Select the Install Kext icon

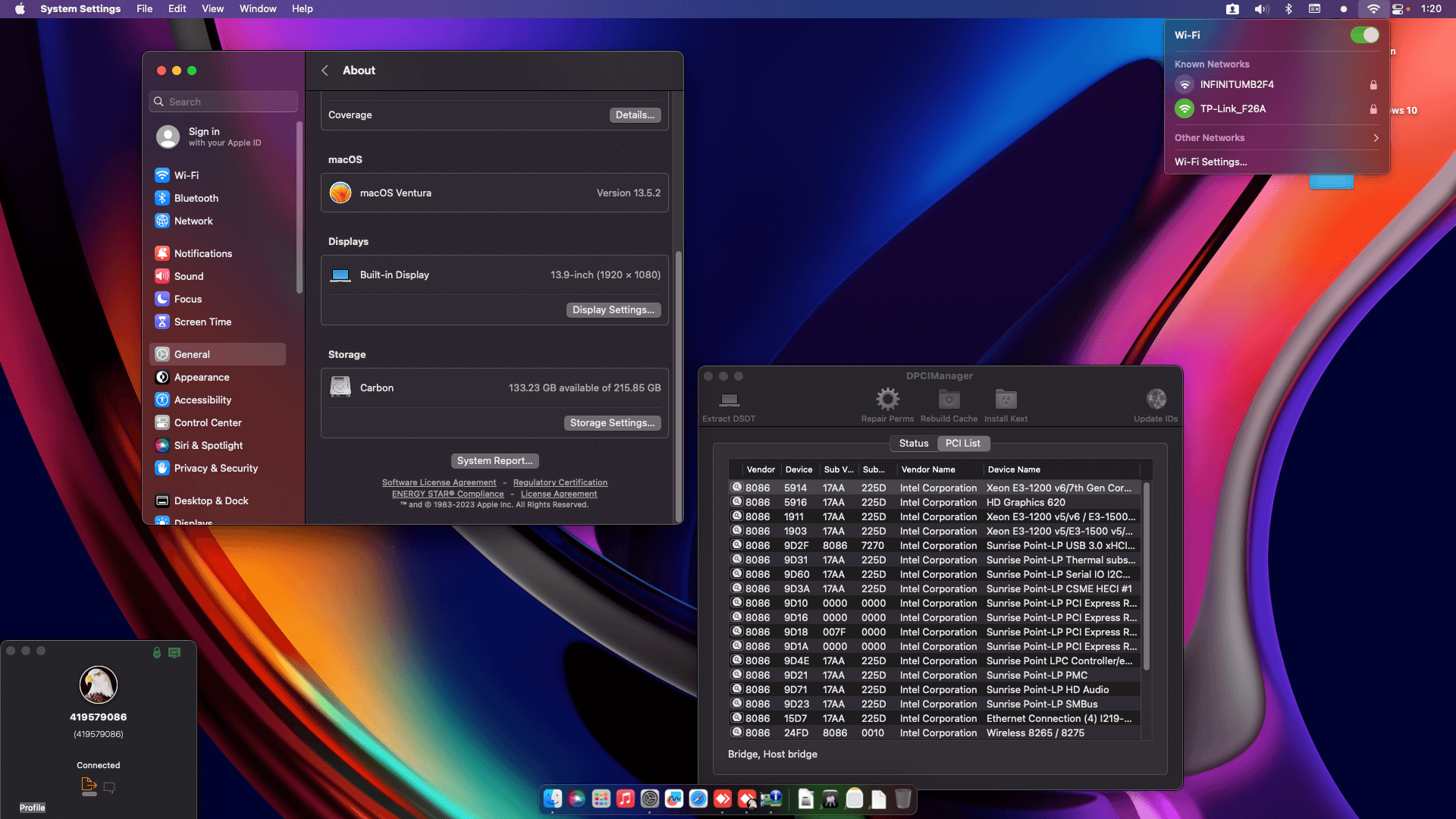1006,399
